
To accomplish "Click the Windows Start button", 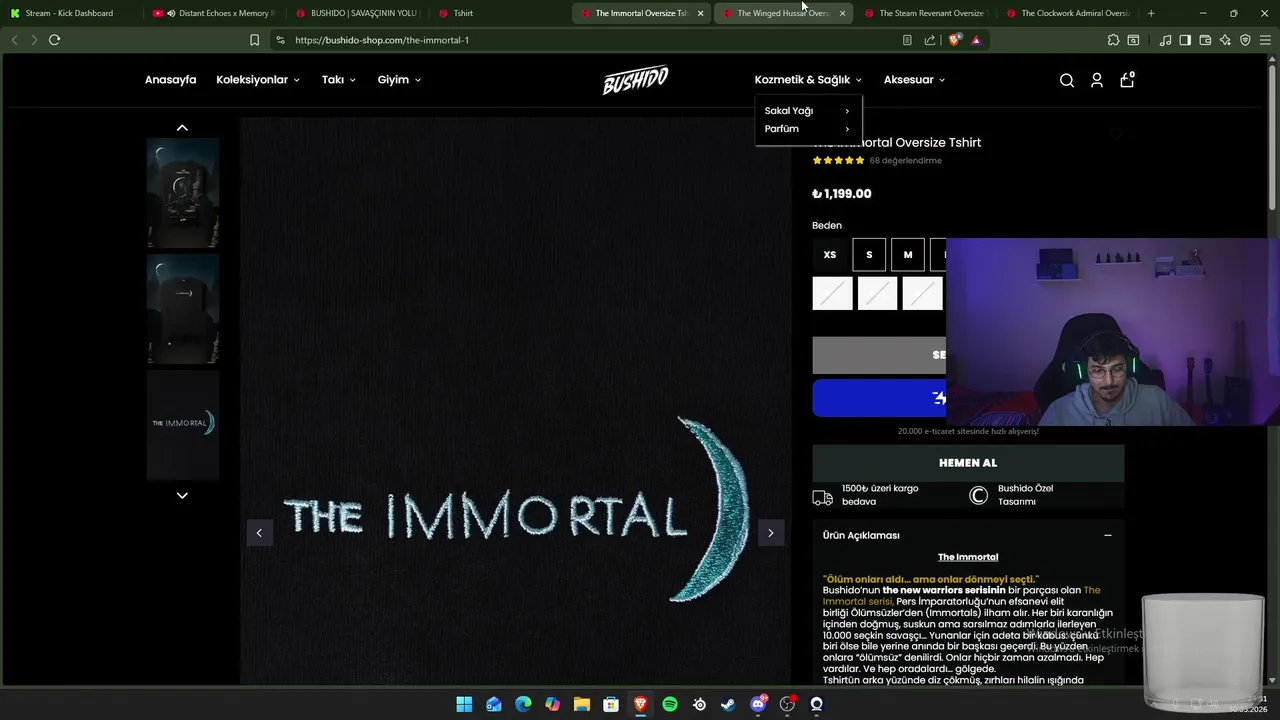I will [x=464, y=704].
